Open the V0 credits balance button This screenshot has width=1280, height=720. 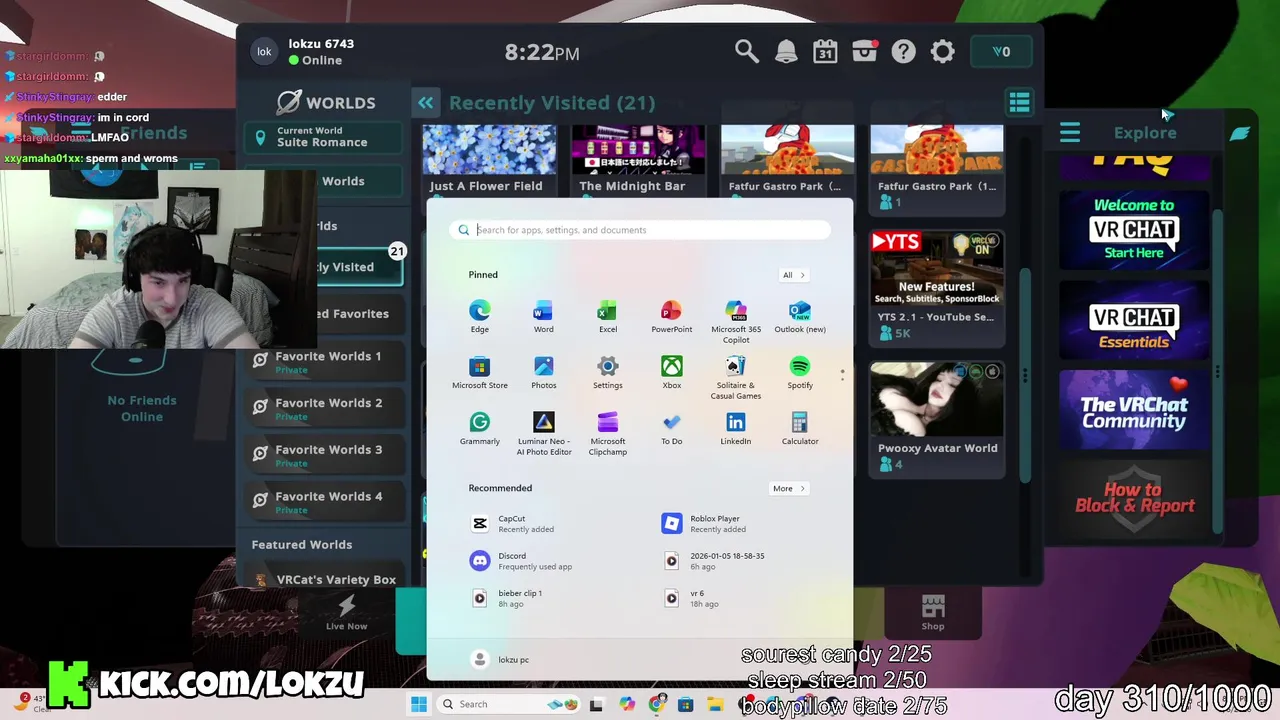(x=1001, y=52)
